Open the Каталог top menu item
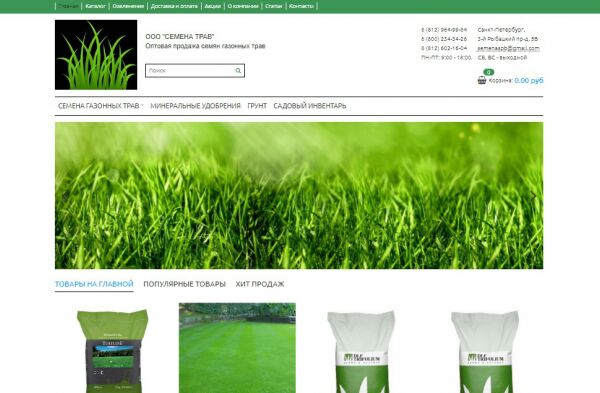 pyautogui.click(x=95, y=6)
